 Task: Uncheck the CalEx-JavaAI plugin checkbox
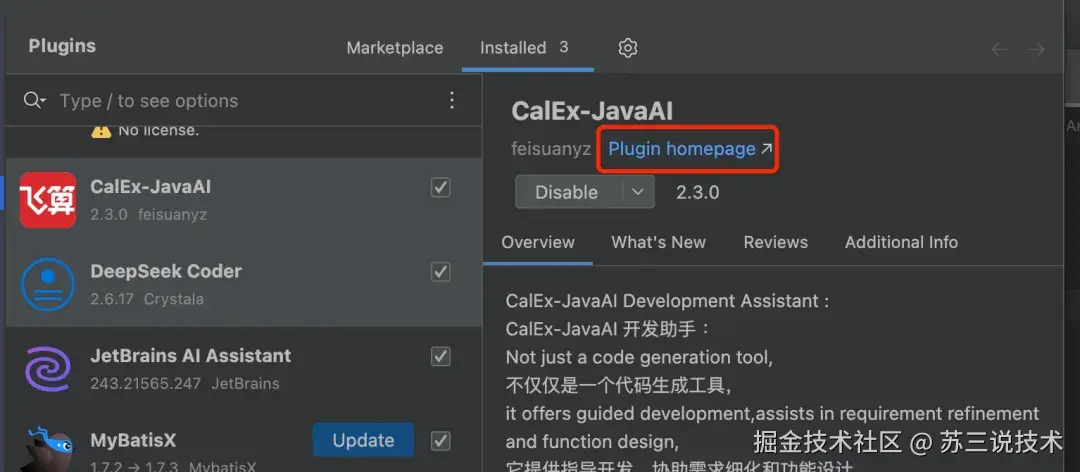(440, 187)
